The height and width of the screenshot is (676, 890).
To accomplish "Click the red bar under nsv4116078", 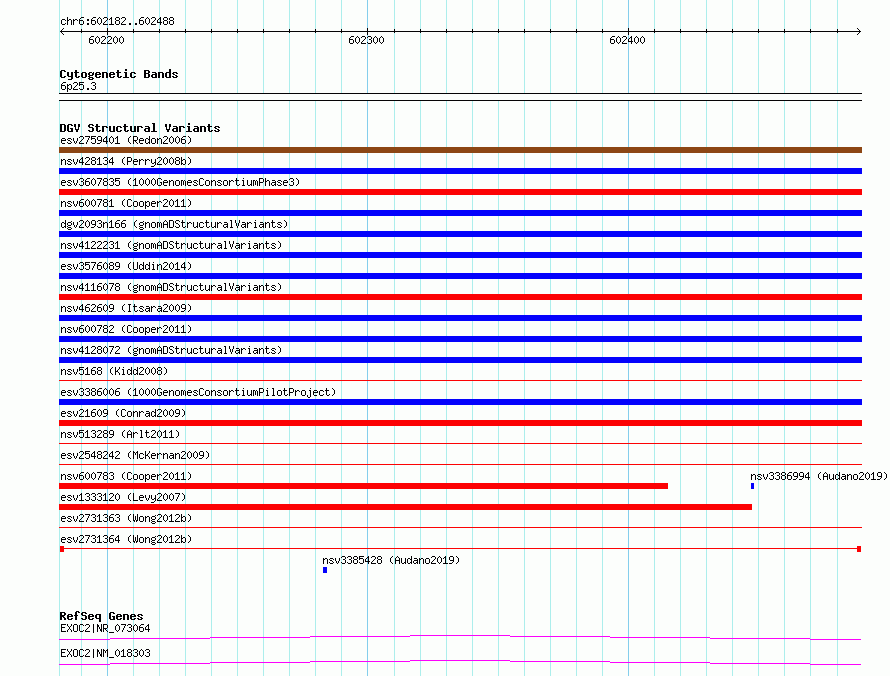I will coord(460,297).
